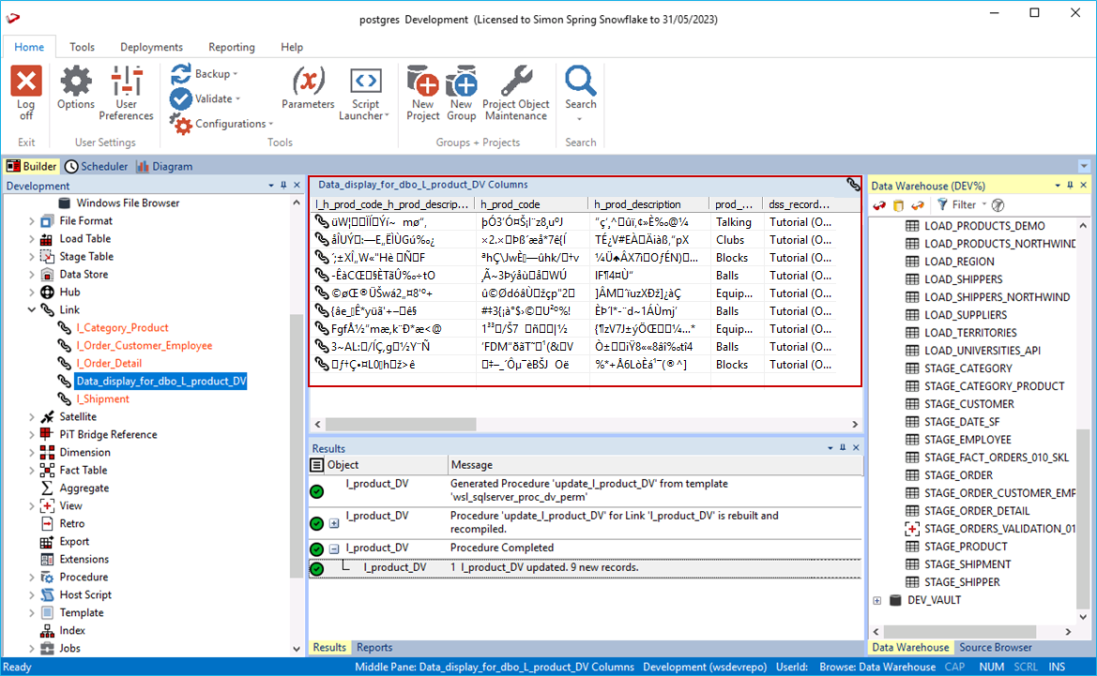Expand the DEV_VAULT node
The width and height of the screenshot is (1097, 676).
coord(877,601)
